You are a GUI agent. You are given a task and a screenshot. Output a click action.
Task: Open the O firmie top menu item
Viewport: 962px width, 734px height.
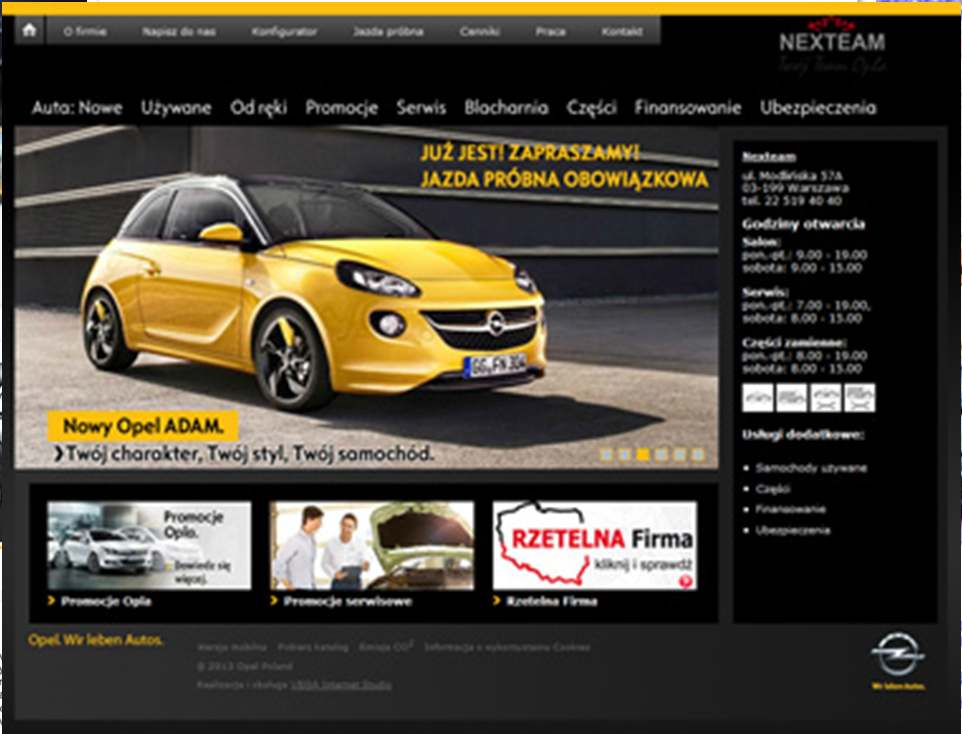click(85, 31)
